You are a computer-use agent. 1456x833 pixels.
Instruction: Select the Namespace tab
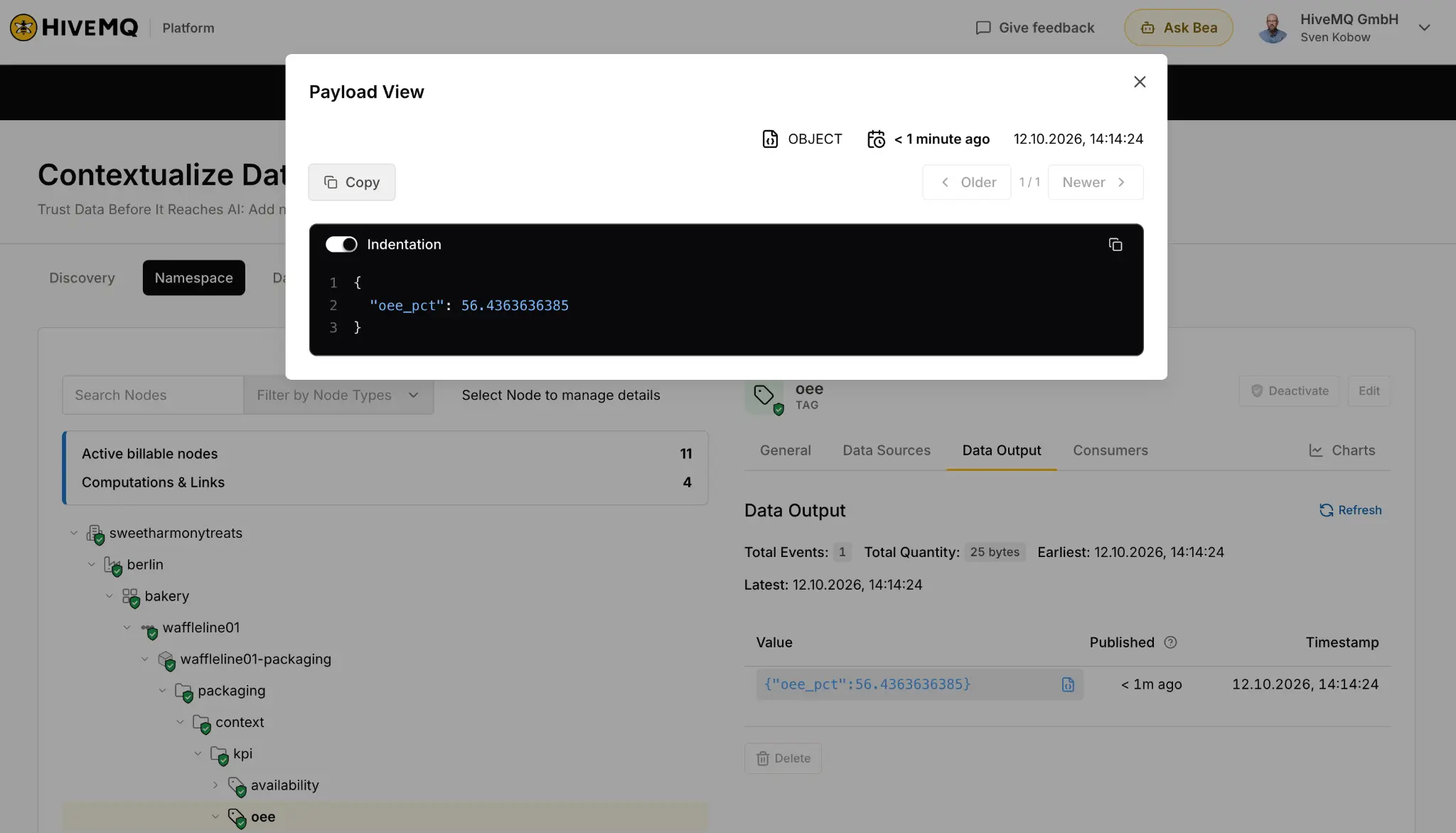click(x=194, y=277)
